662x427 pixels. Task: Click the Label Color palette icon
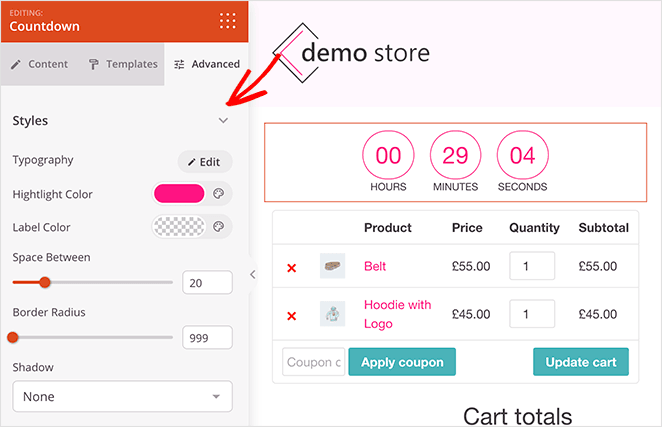coord(219,227)
